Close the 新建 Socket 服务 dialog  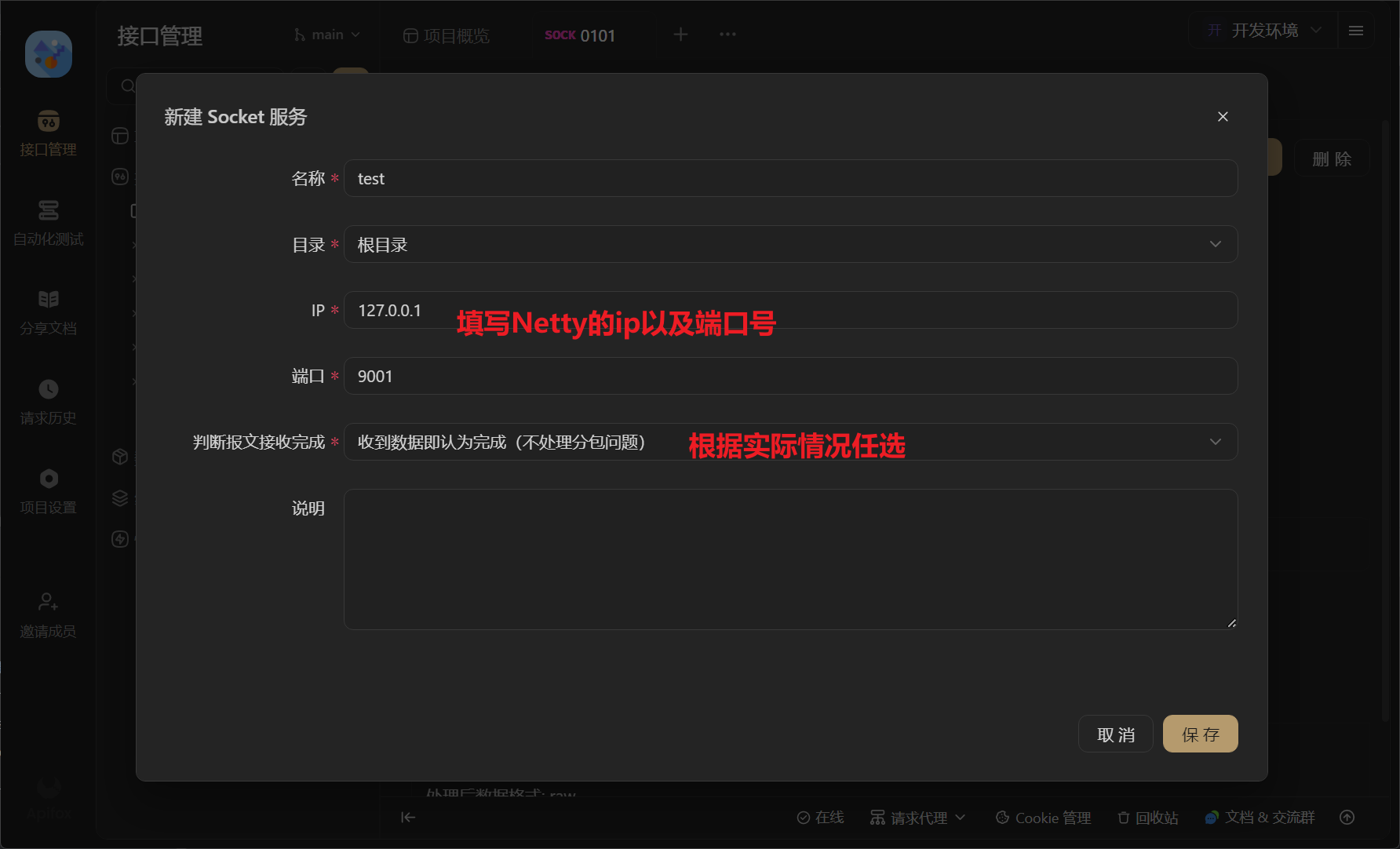click(1222, 117)
